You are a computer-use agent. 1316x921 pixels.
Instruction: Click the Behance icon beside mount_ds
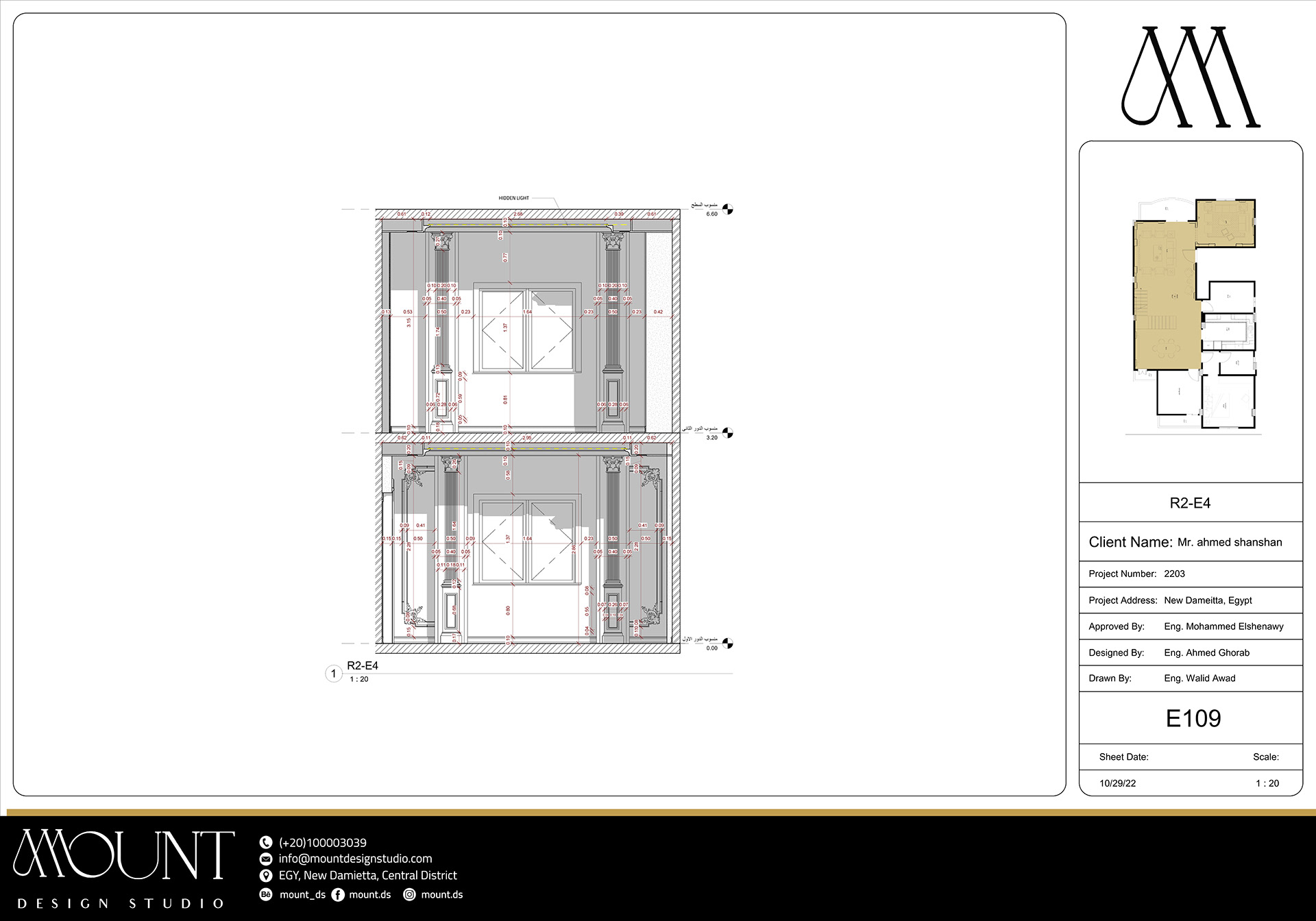(266, 894)
